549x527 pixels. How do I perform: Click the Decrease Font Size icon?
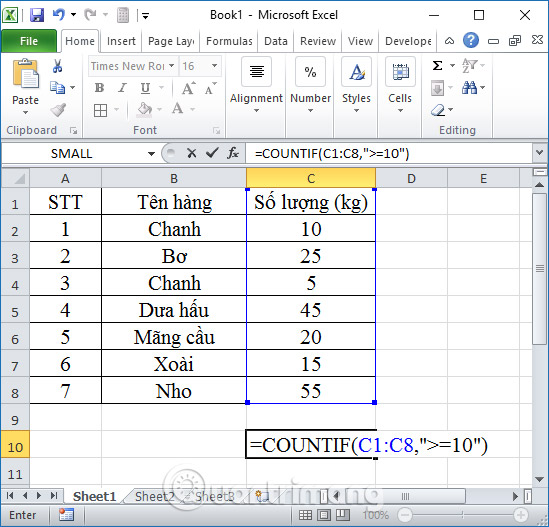[210, 88]
